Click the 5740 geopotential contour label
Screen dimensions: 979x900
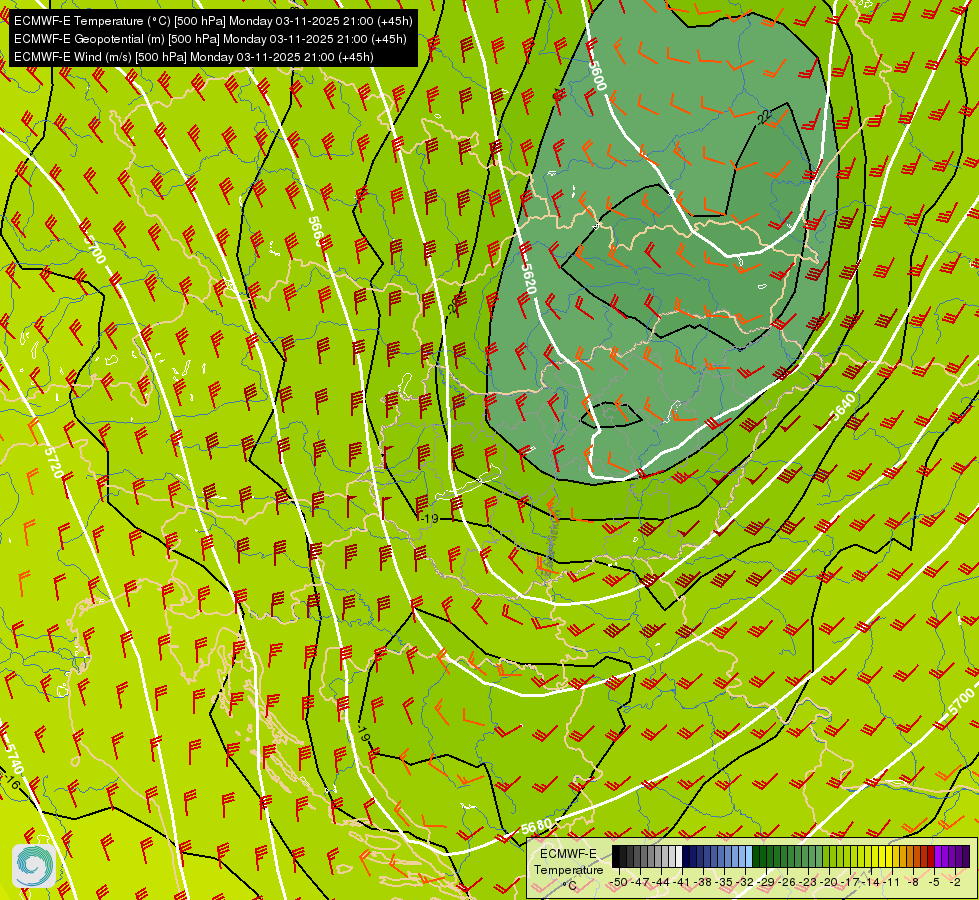14,758
